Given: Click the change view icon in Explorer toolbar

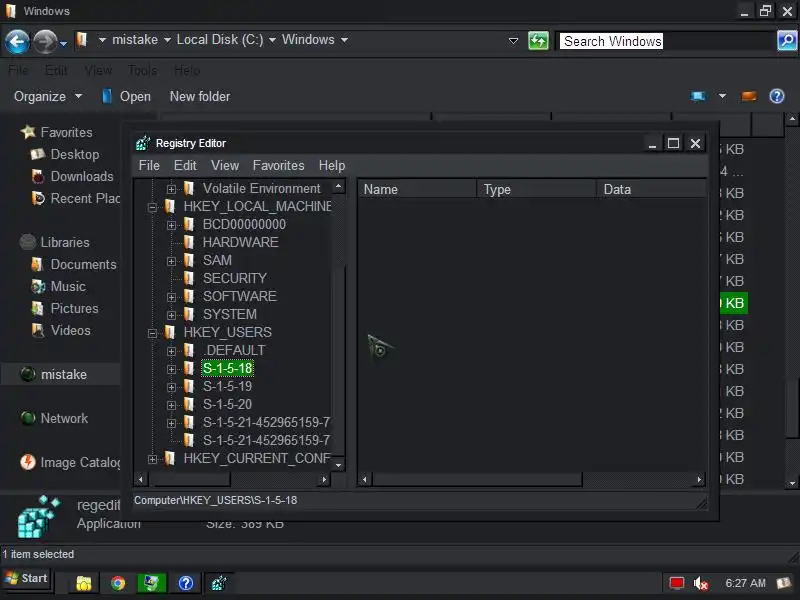Looking at the screenshot, I should point(698,96).
